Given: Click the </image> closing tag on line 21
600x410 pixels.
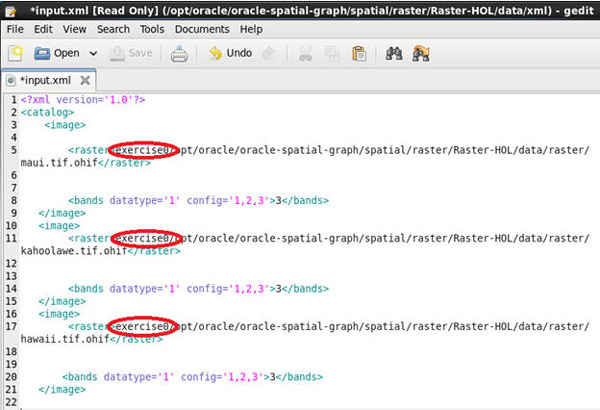Looking at the screenshot, I should pyautogui.click(x=62, y=390).
